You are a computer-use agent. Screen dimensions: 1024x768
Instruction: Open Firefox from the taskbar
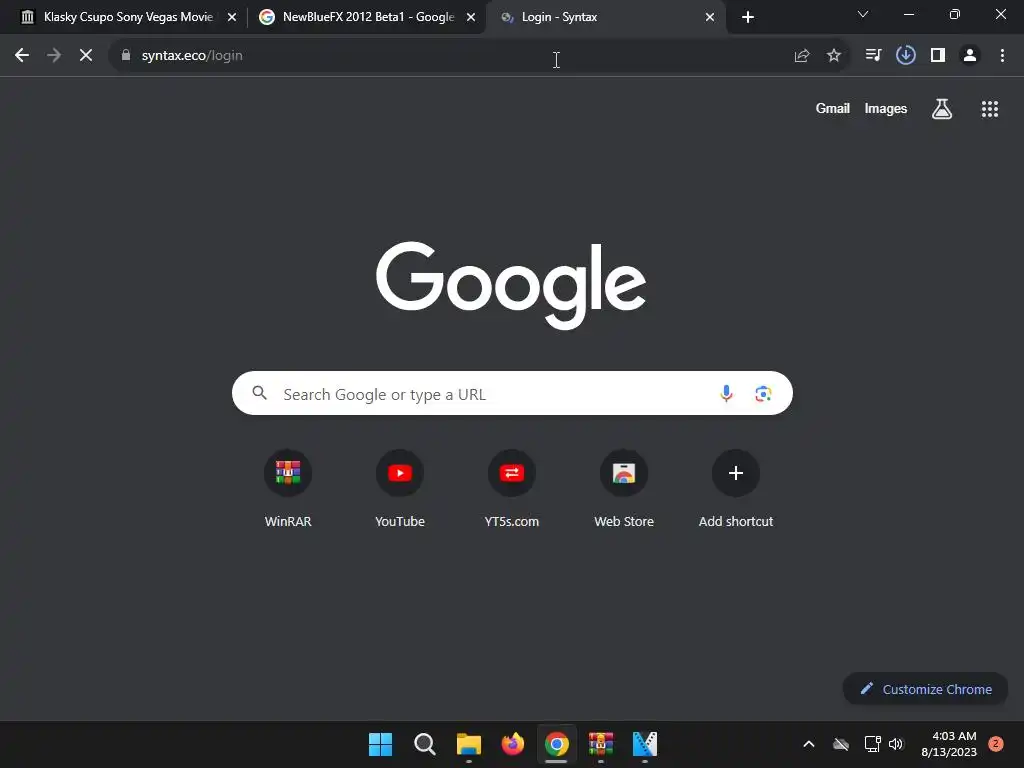[x=513, y=744]
